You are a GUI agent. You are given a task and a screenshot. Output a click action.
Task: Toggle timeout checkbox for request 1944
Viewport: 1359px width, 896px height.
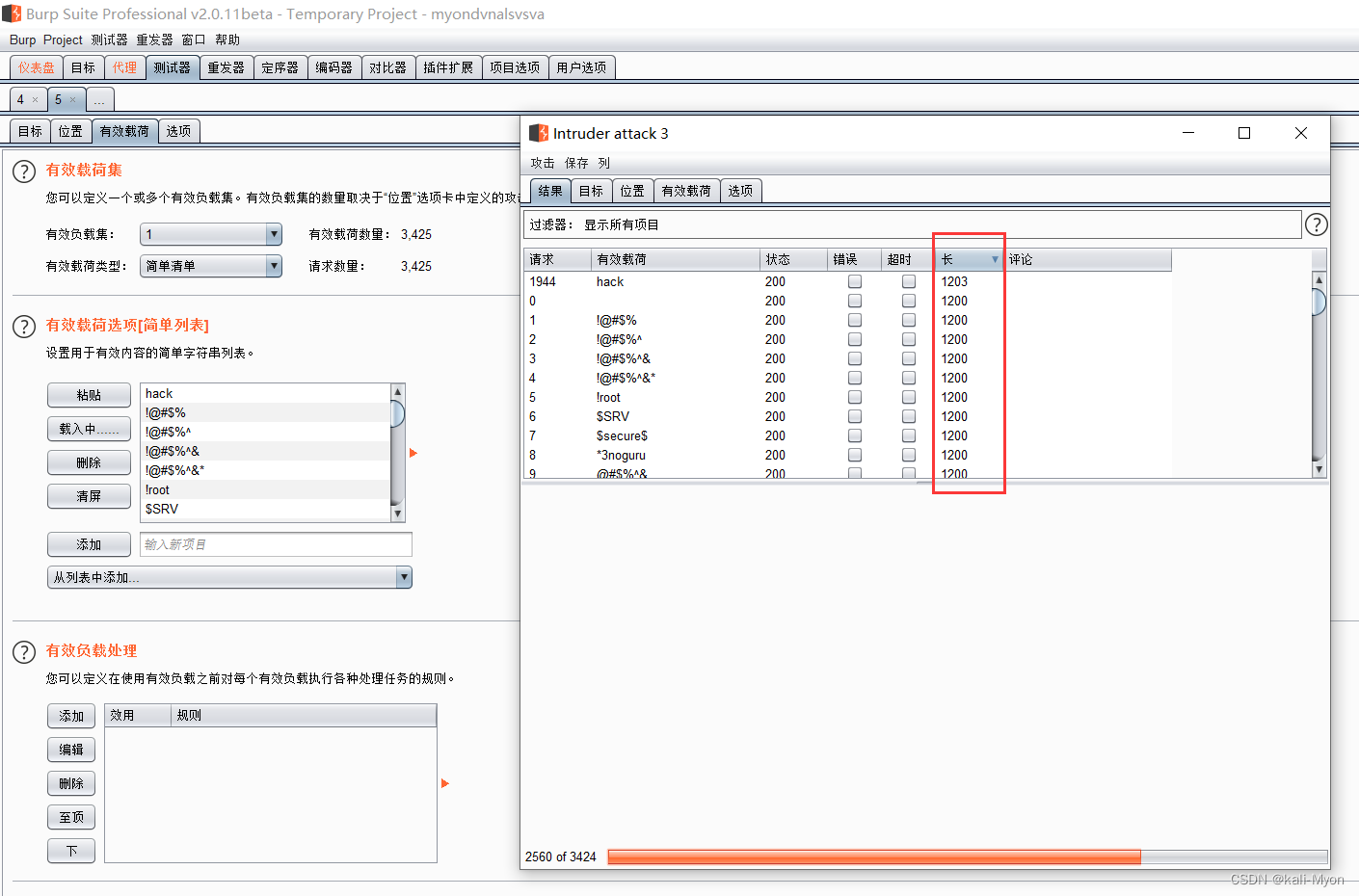[x=909, y=281]
